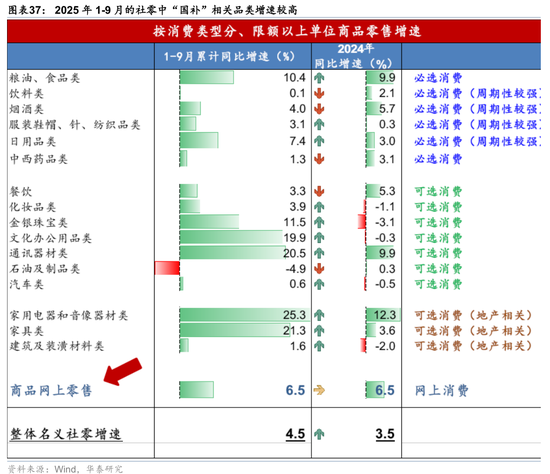This screenshot has height=474, width=550.
Task: Click the up arrow in 整体名义社零增速 row
Action: click(x=319, y=434)
